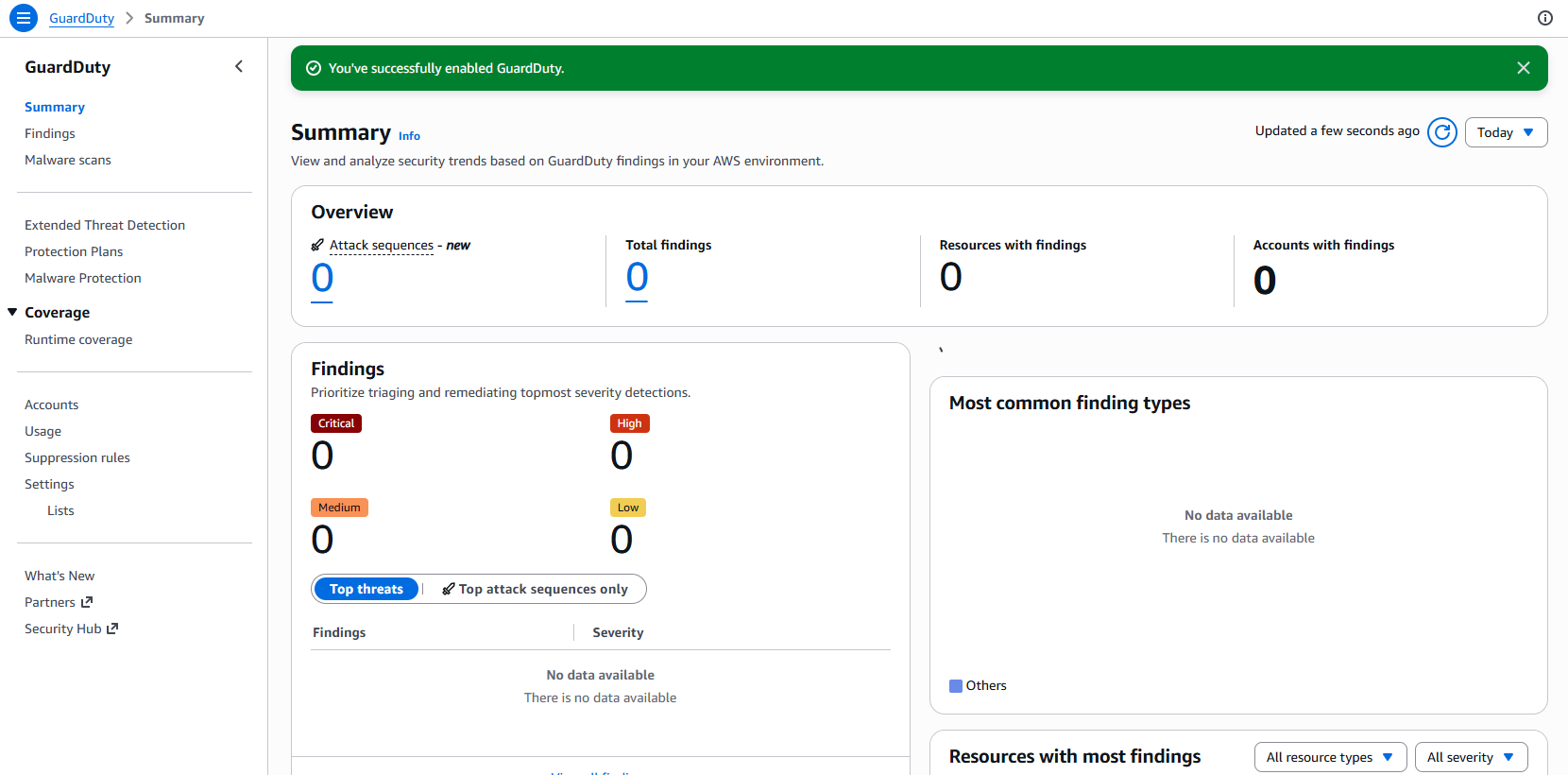The width and height of the screenshot is (1568, 775).
Task: Open Security Hub external link
Action: pyautogui.click(x=71, y=629)
